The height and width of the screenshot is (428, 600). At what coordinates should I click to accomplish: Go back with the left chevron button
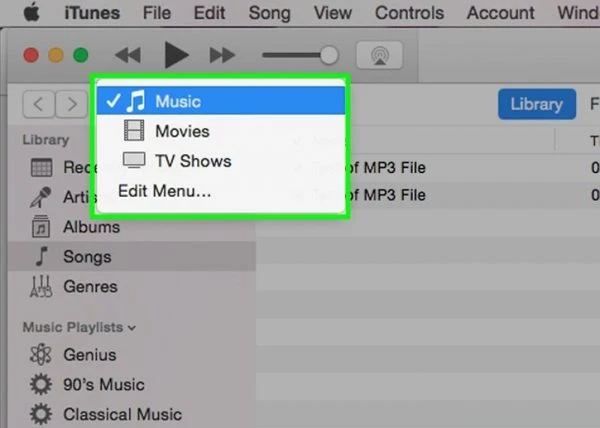(x=39, y=104)
